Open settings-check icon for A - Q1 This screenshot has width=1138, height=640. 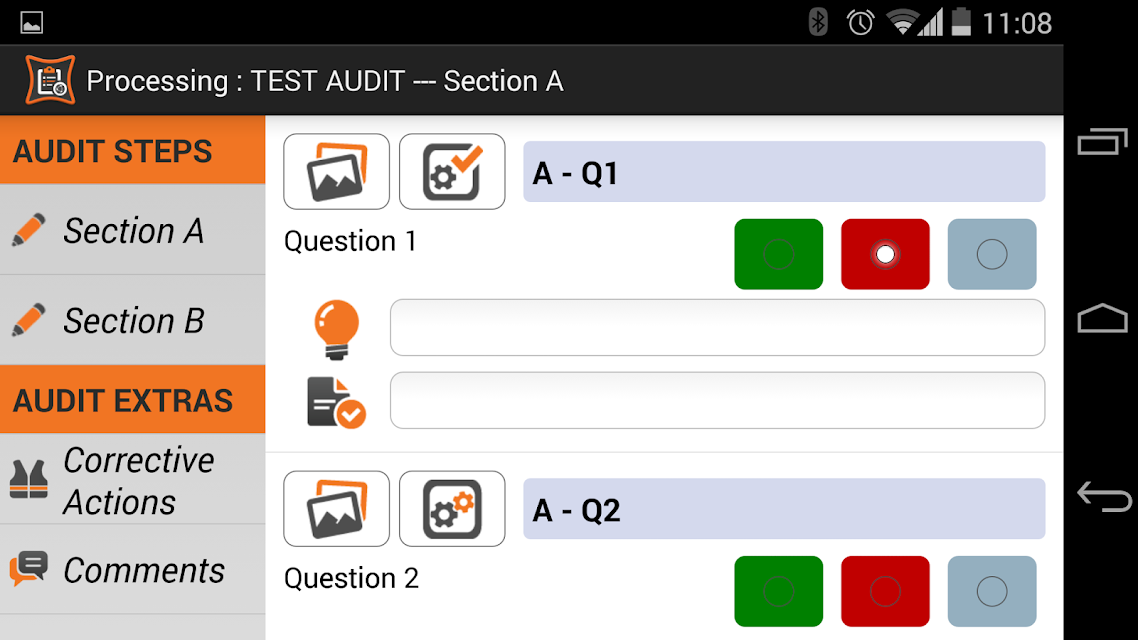(x=452, y=172)
